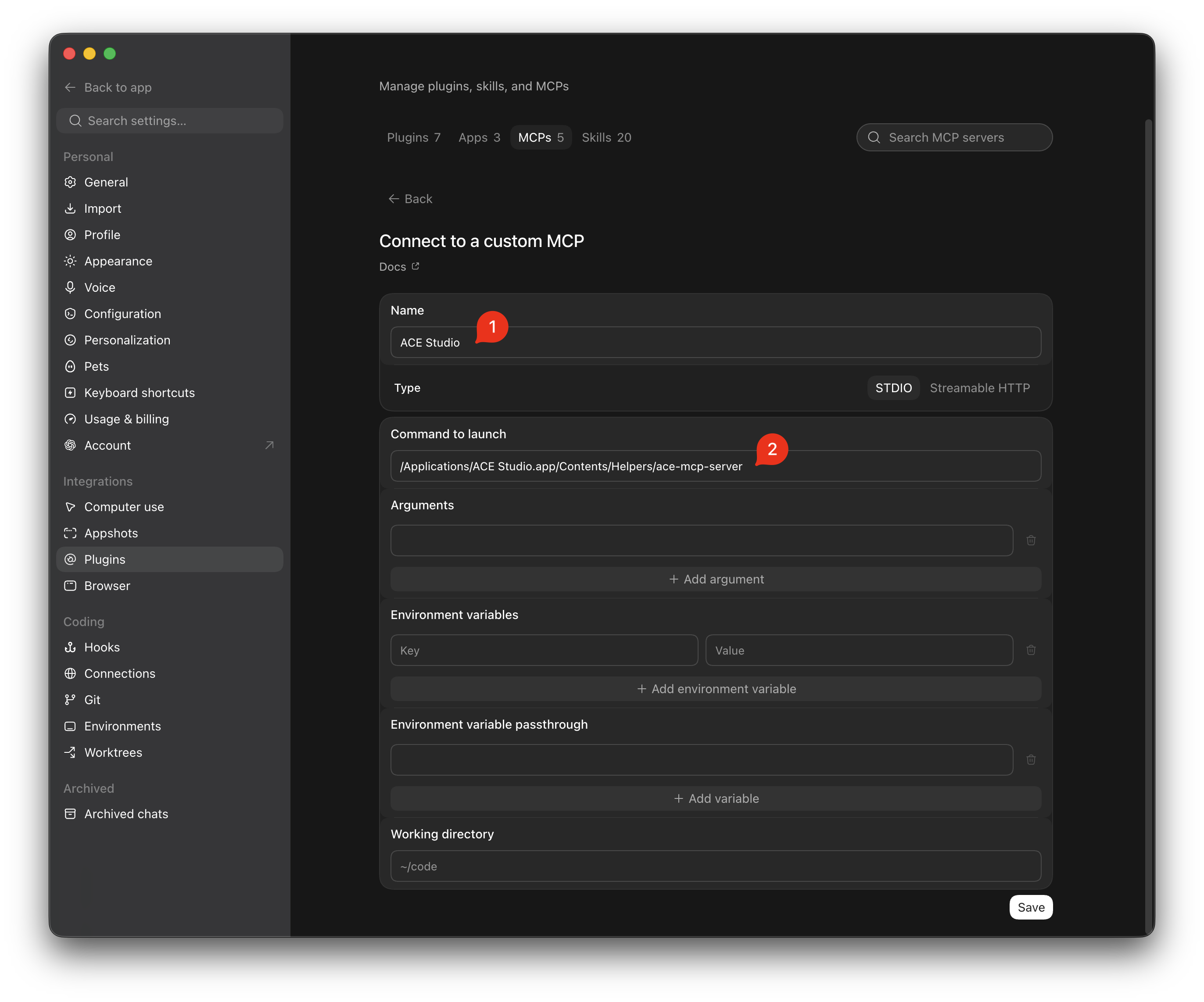Open Worktrees settings
This screenshot has width=1204, height=1002.
click(x=170, y=753)
